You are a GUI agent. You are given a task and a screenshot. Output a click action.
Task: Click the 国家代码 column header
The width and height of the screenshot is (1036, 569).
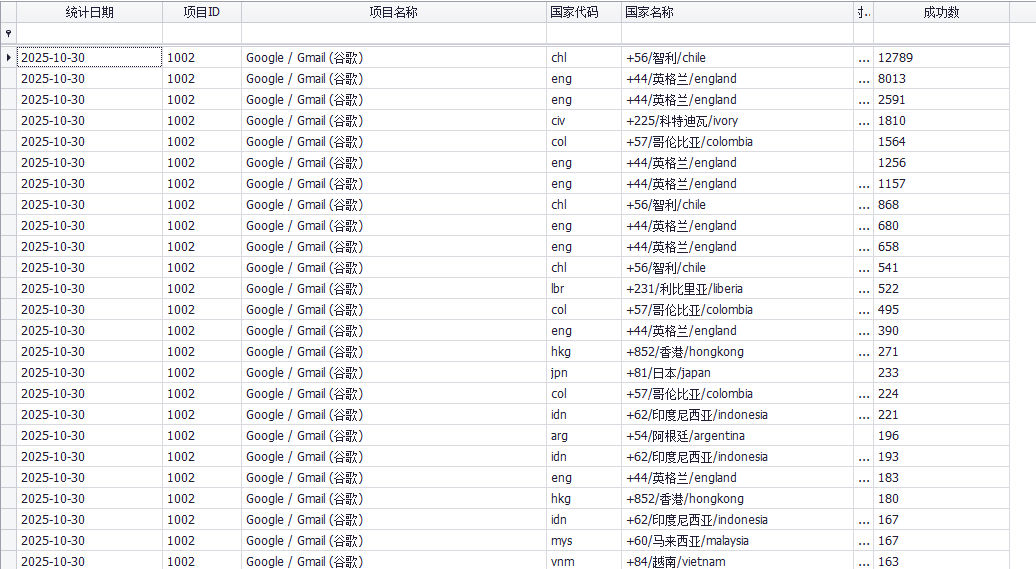584,12
